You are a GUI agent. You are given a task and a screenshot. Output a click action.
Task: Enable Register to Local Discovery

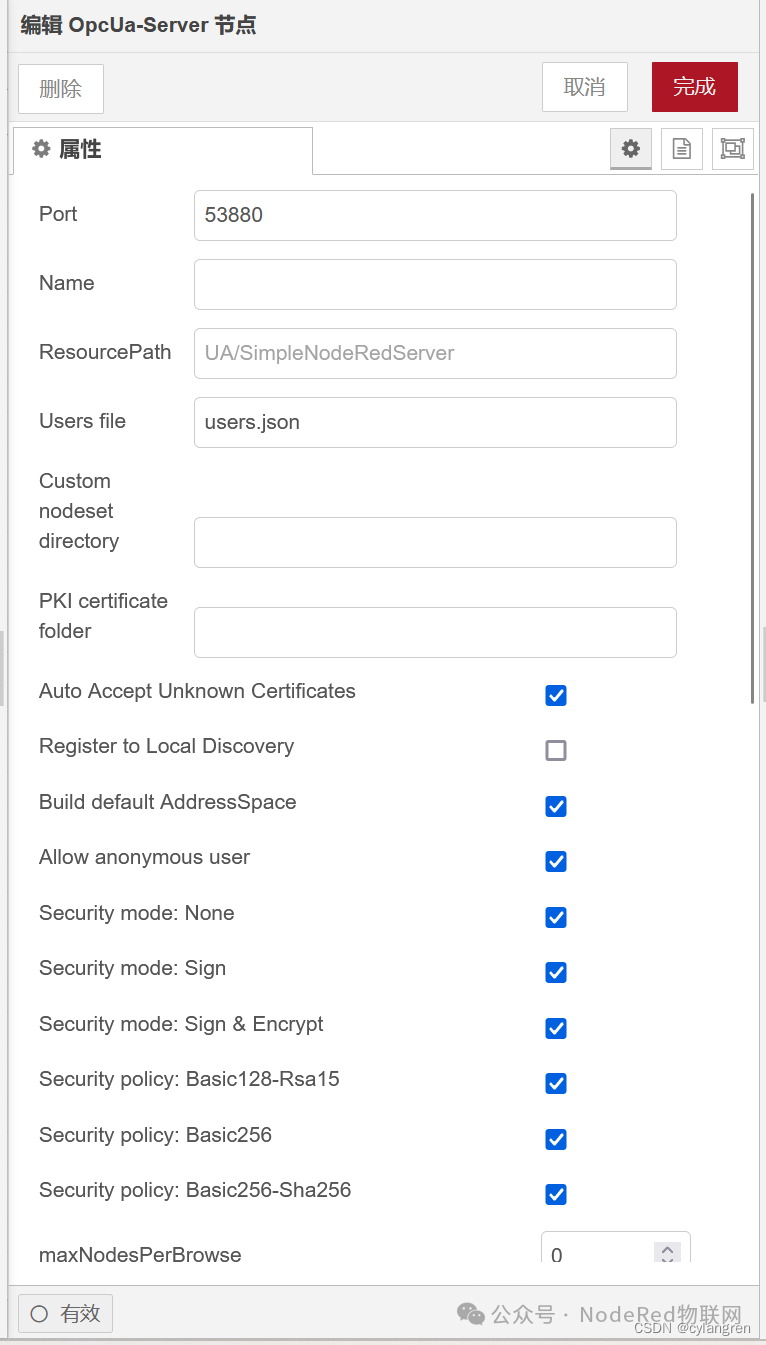[x=556, y=750]
